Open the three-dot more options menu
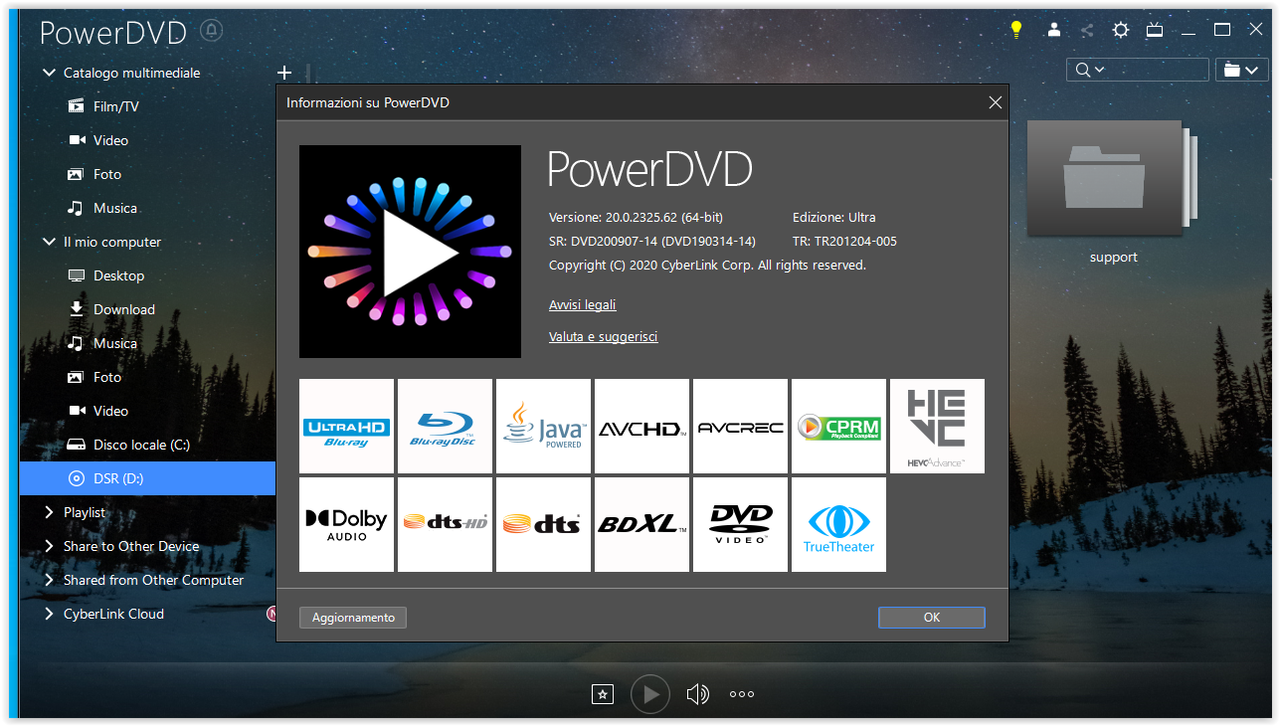 coord(741,693)
